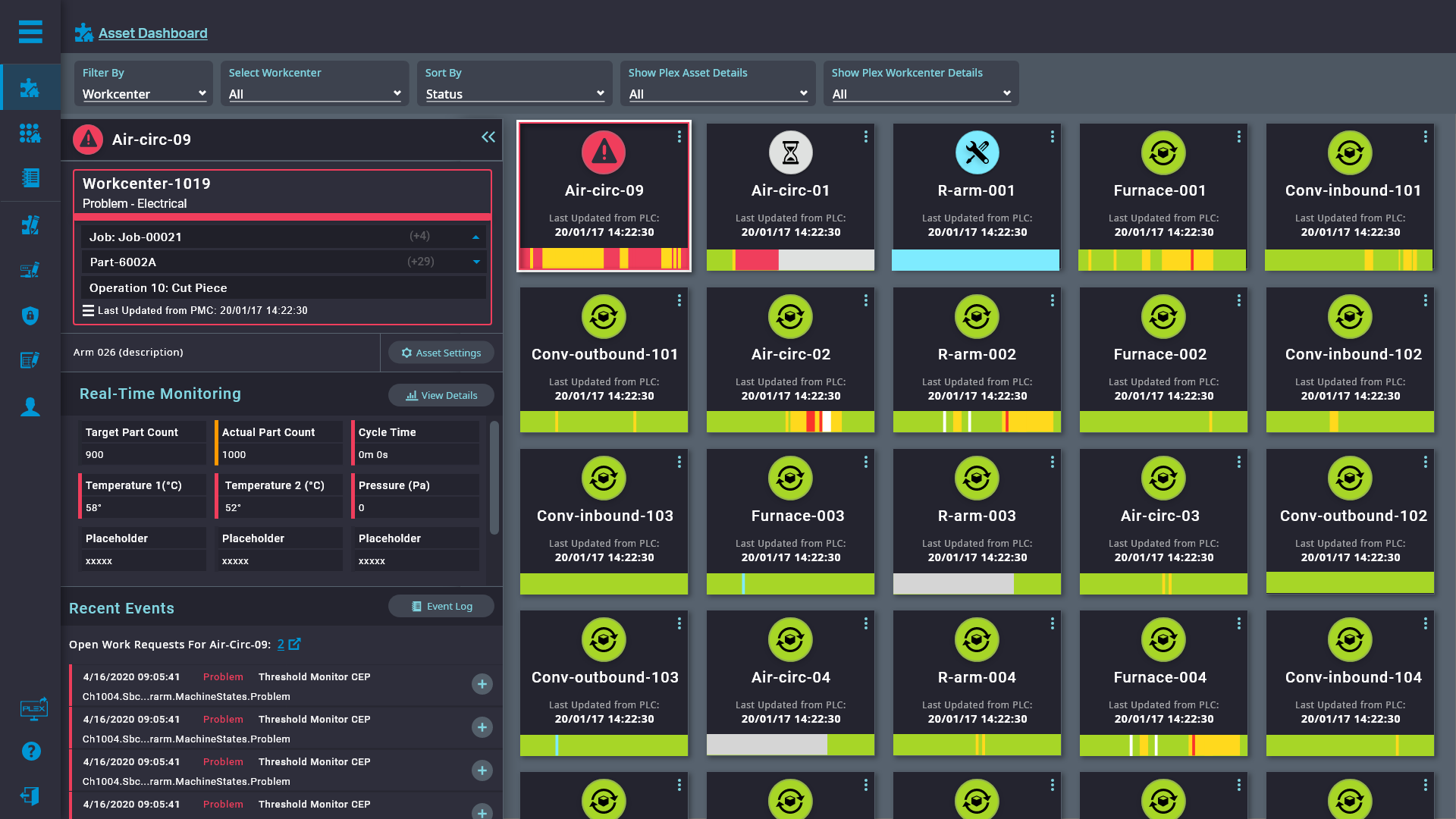Open the help question mark icon
Image resolution: width=1456 pixels, height=819 pixels.
(x=30, y=751)
